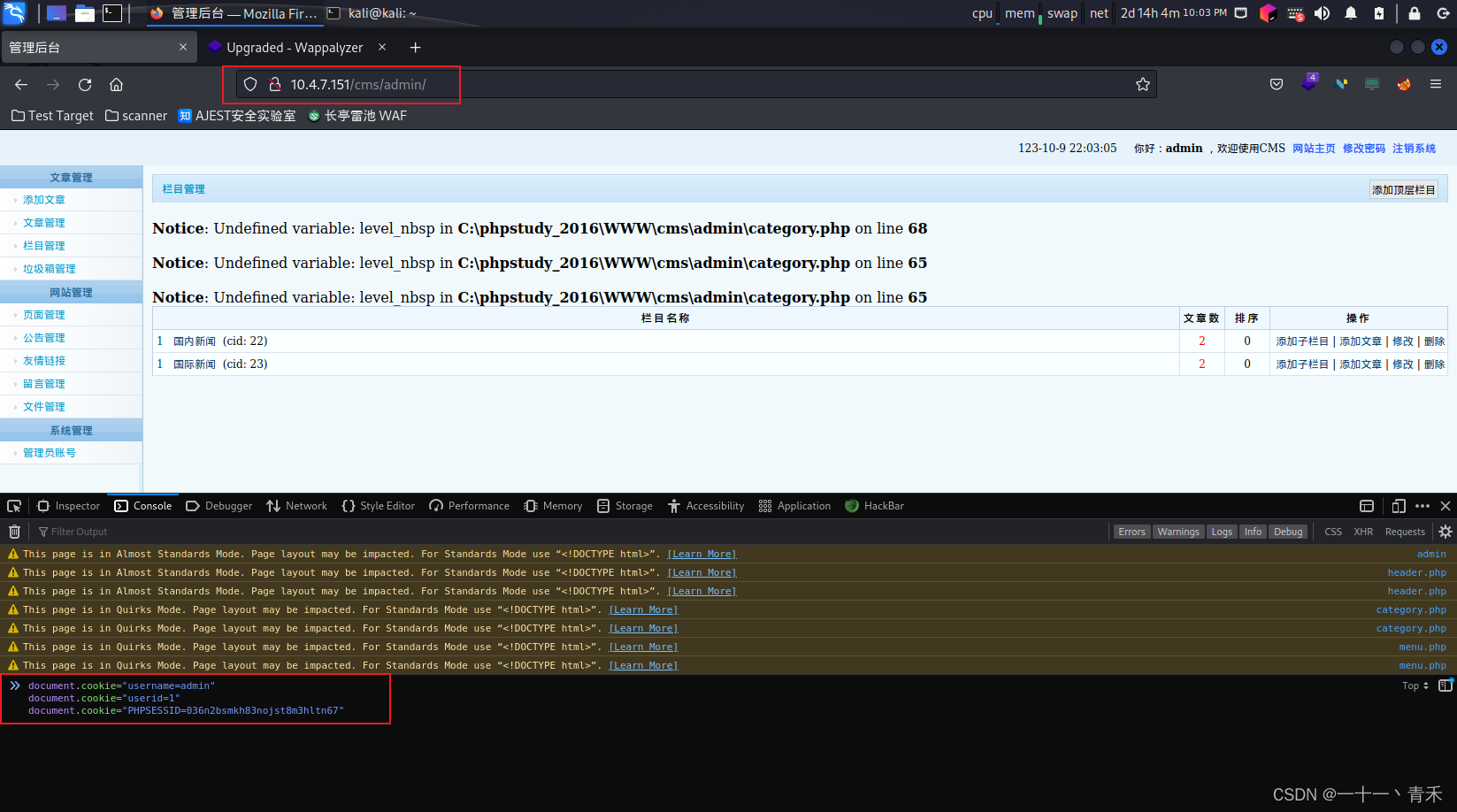Open the system volume speaker icon
Image resolution: width=1457 pixels, height=812 pixels.
click(1323, 13)
